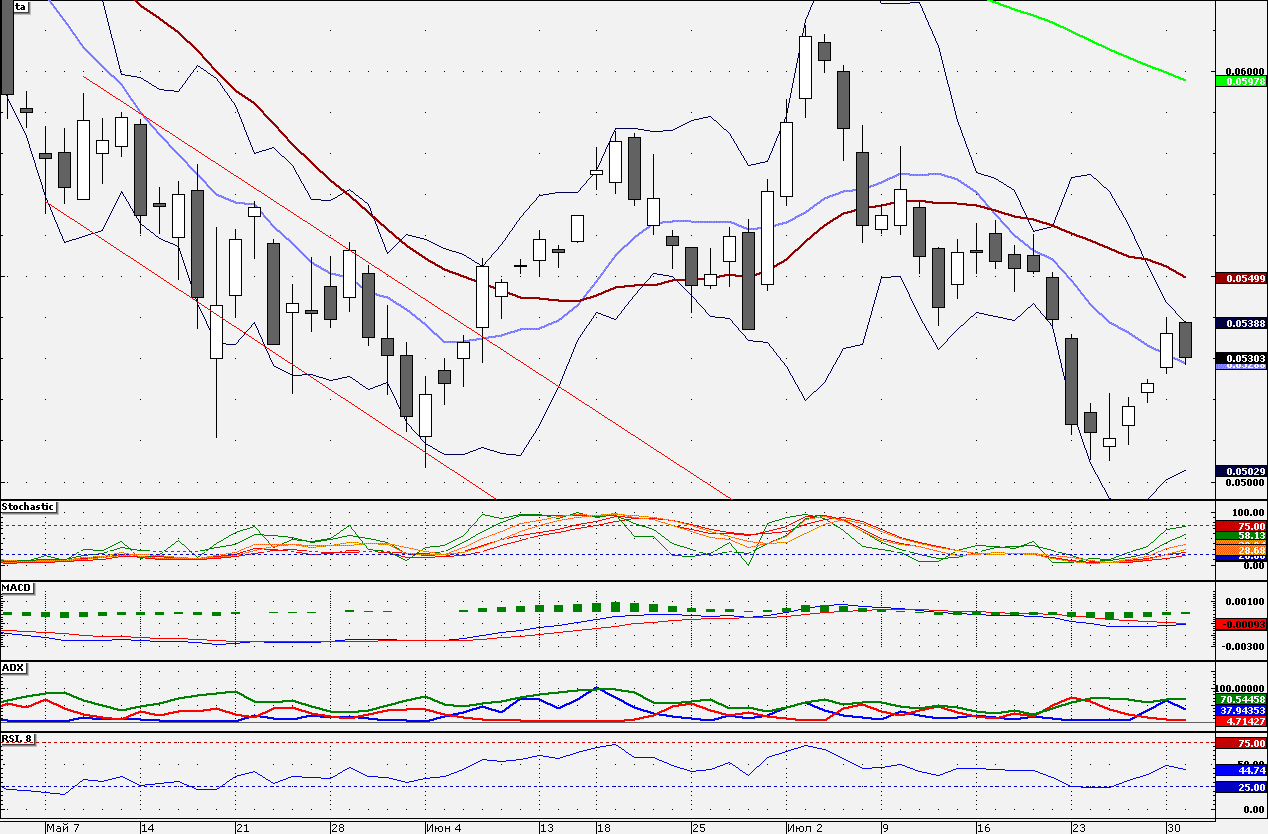Viewport: 1268px width, 834px height.
Task: Click the Май 7 date label
Action: pyautogui.click(x=63, y=828)
